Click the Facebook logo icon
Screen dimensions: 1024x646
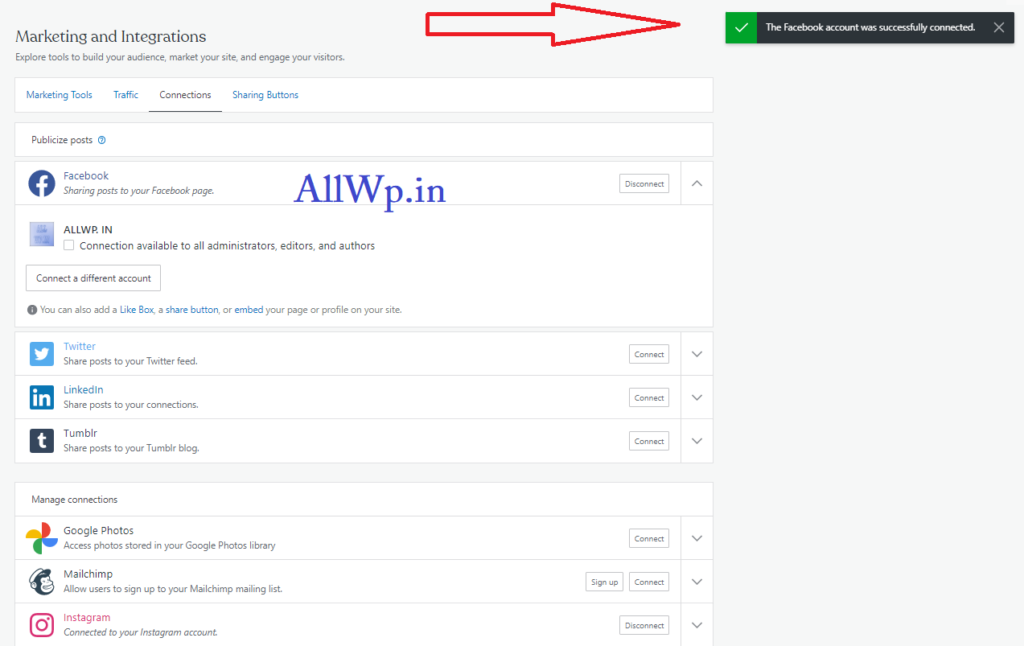click(41, 184)
